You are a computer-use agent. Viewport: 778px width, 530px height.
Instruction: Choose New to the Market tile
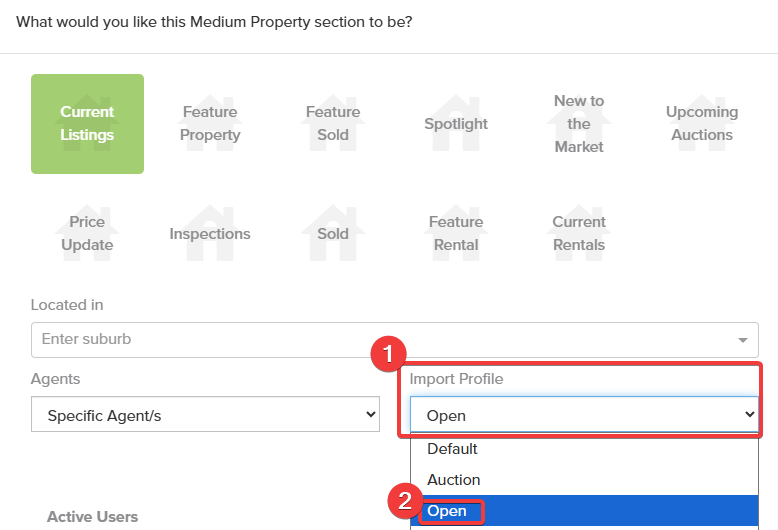pyautogui.click(x=579, y=124)
